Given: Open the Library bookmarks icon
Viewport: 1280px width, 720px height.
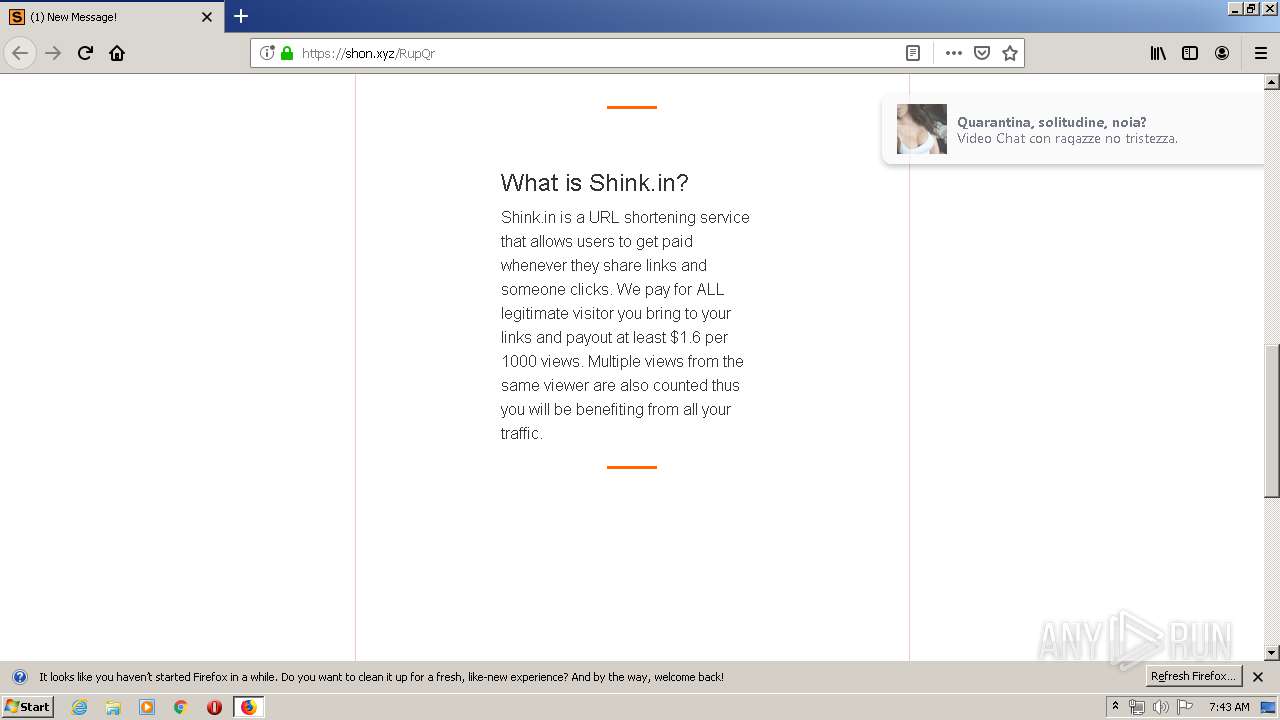Looking at the screenshot, I should (1158, 53).
